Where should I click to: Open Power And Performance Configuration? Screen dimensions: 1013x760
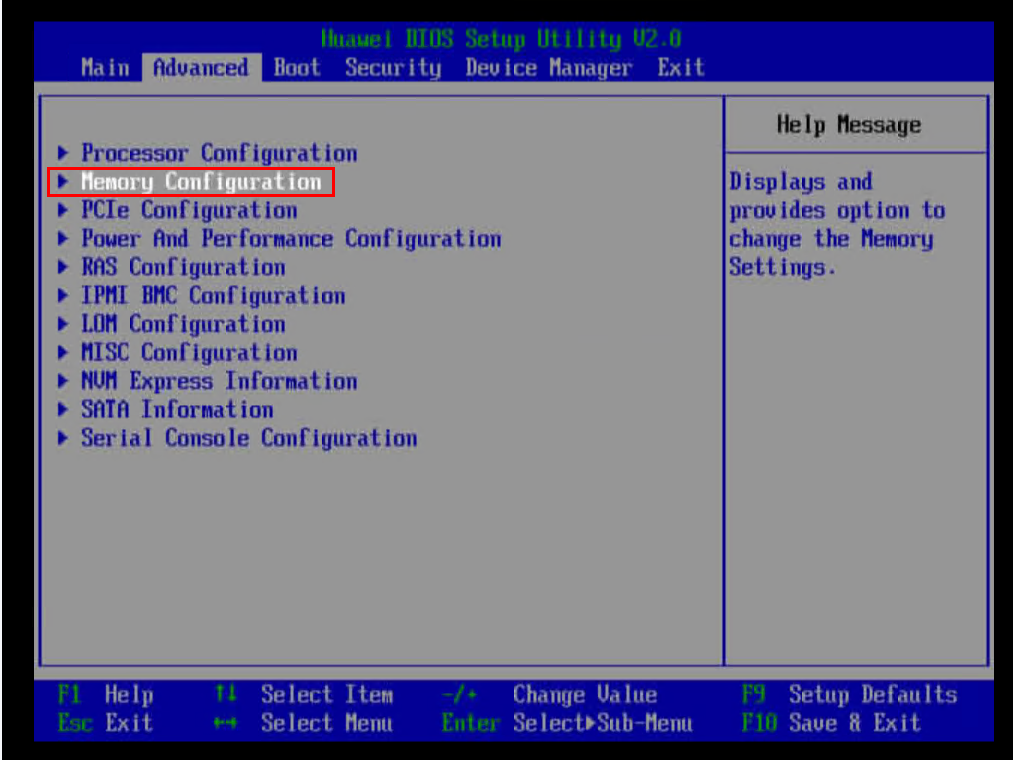point(279,238)
